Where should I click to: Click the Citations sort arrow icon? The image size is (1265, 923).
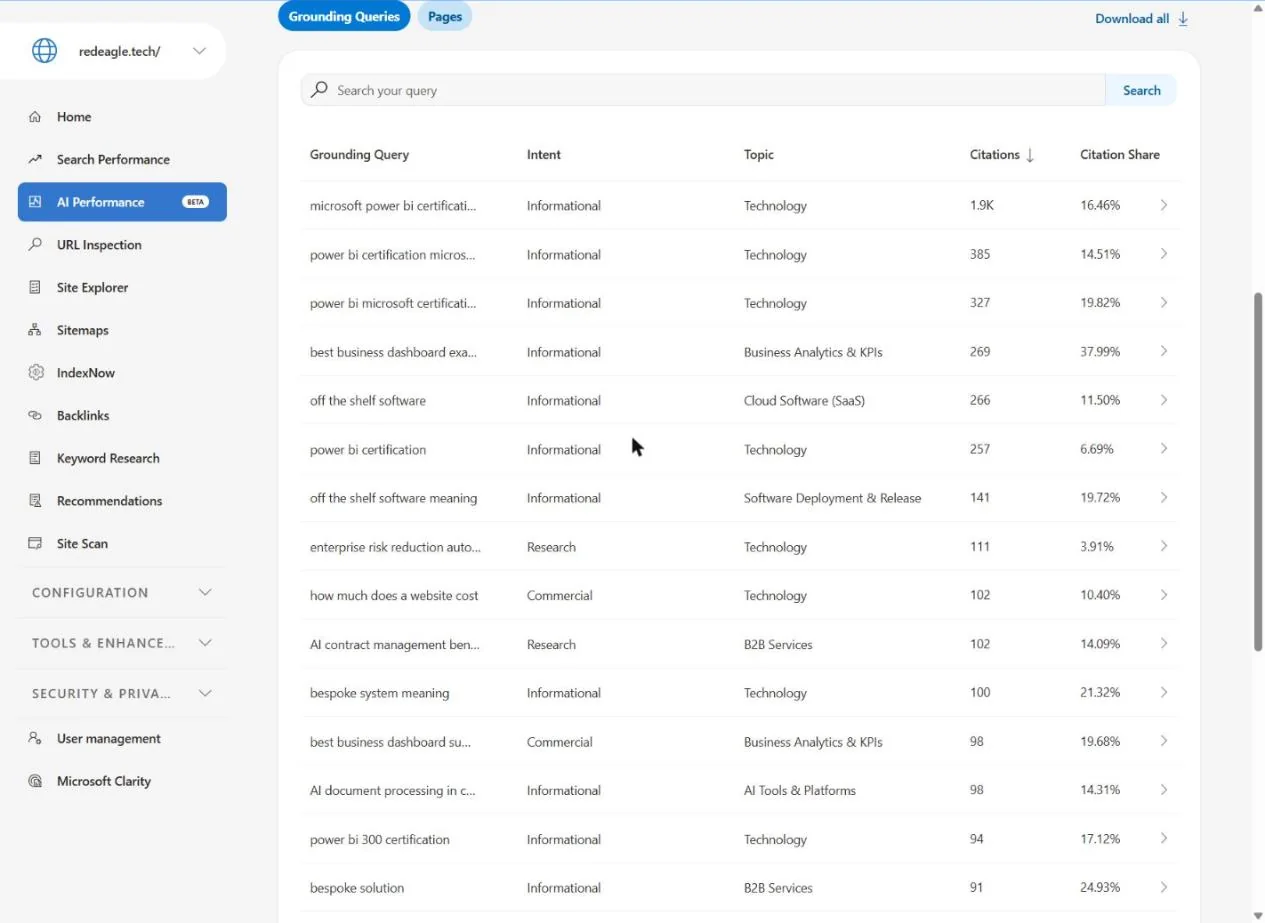pyautogui.click(x=1030, y=155)
